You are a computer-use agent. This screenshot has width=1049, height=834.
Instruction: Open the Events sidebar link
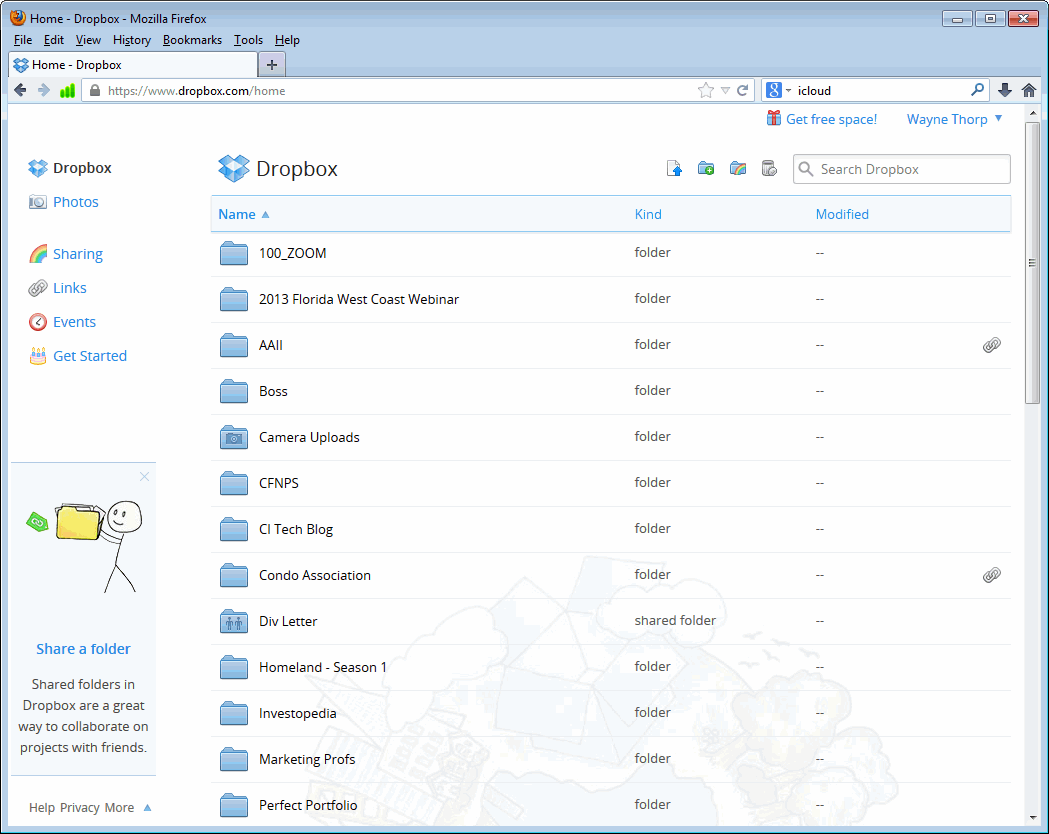click(74, 322)
